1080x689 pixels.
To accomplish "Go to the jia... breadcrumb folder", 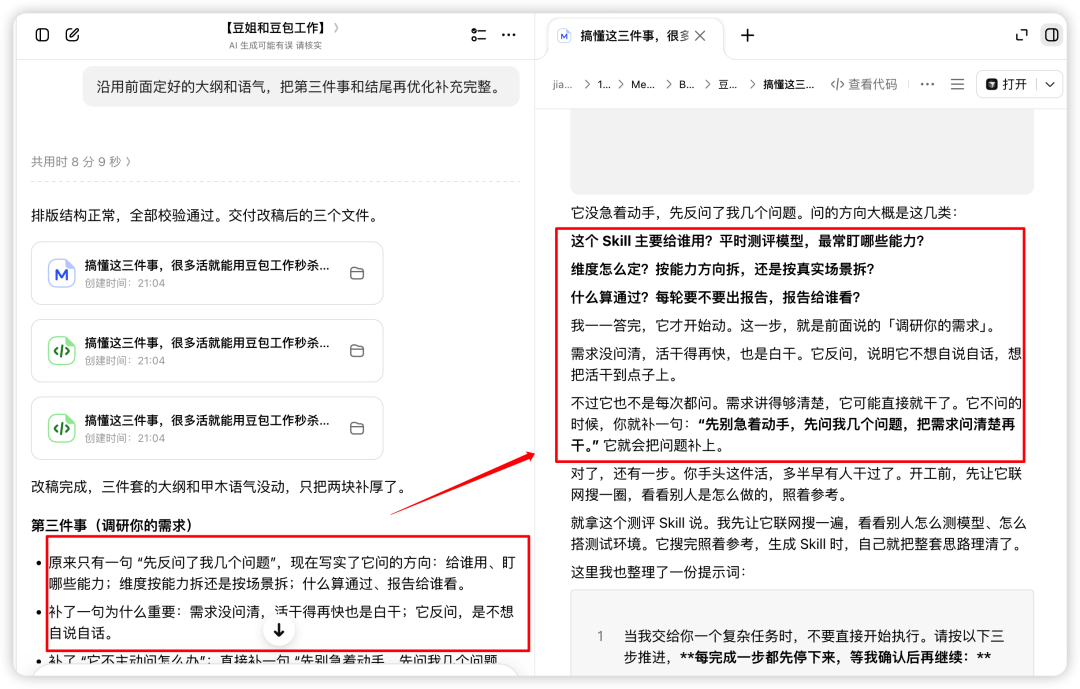I will click(x=562, y=84).
